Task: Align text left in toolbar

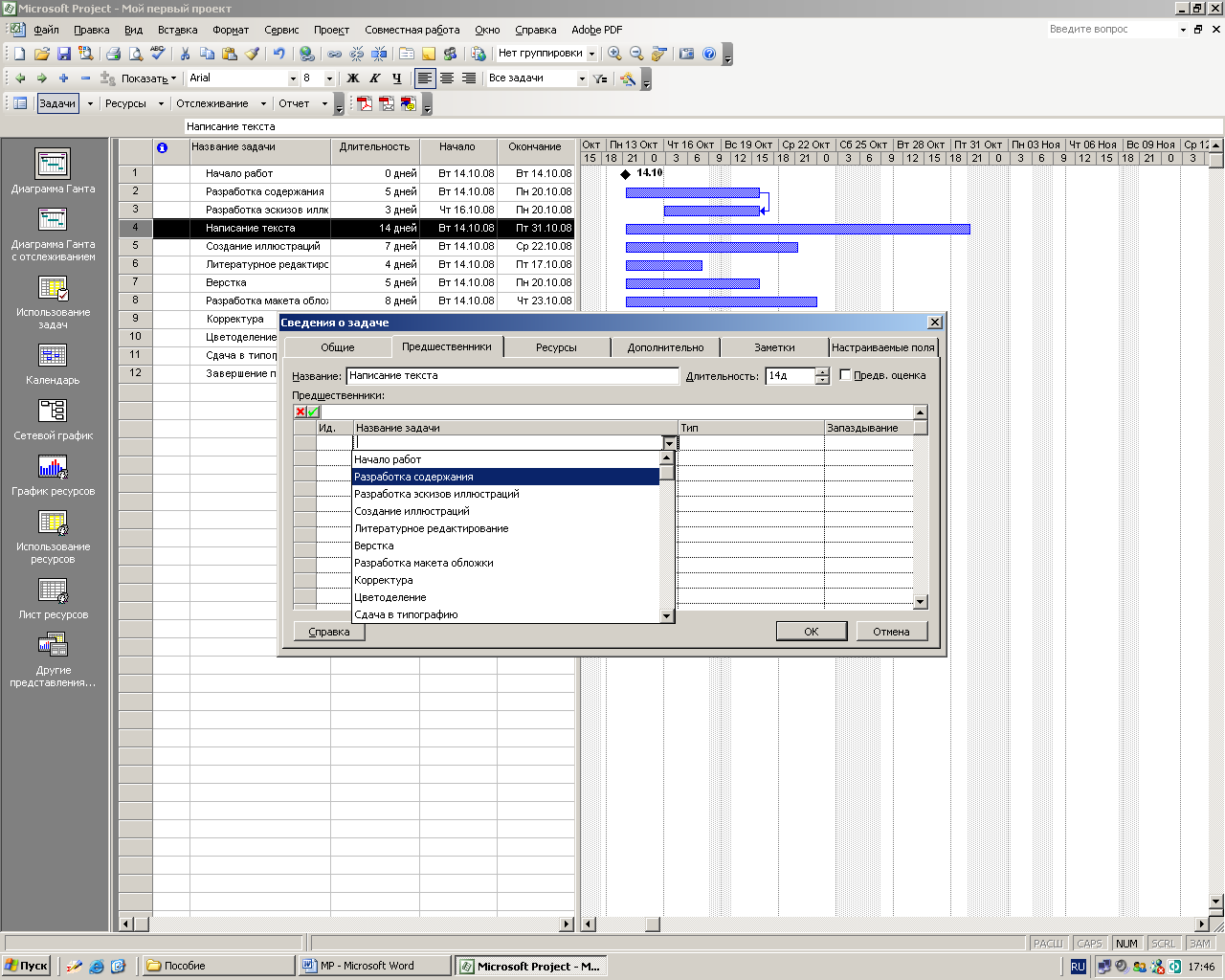Action: click(425, 78)
